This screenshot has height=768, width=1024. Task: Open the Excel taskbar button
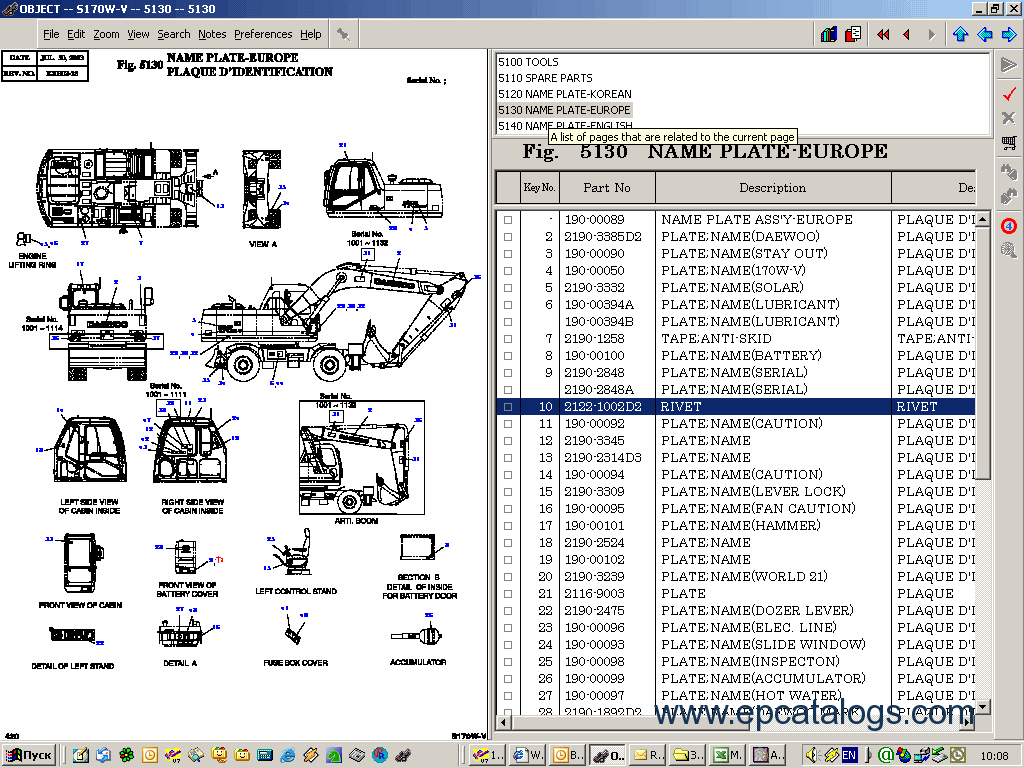tap(727, 755)
